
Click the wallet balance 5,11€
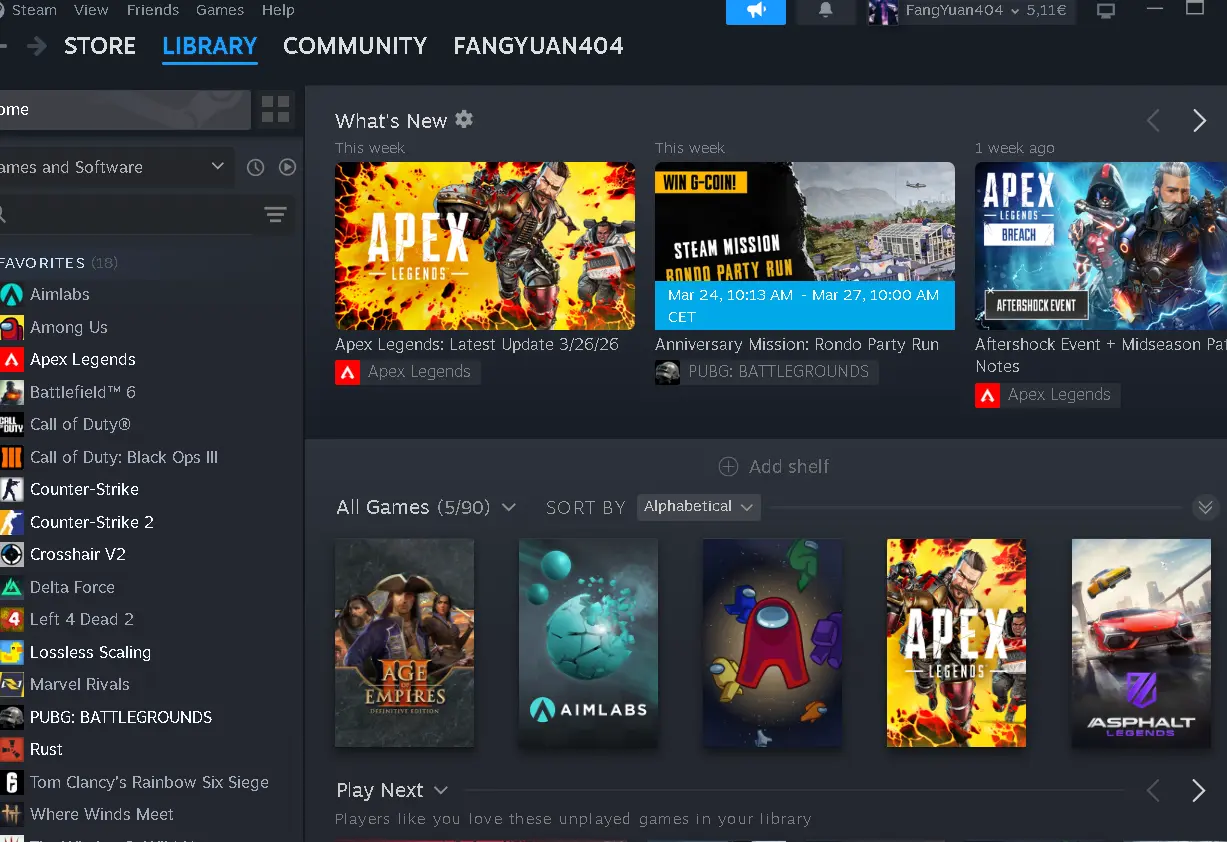coord(1046,11)
